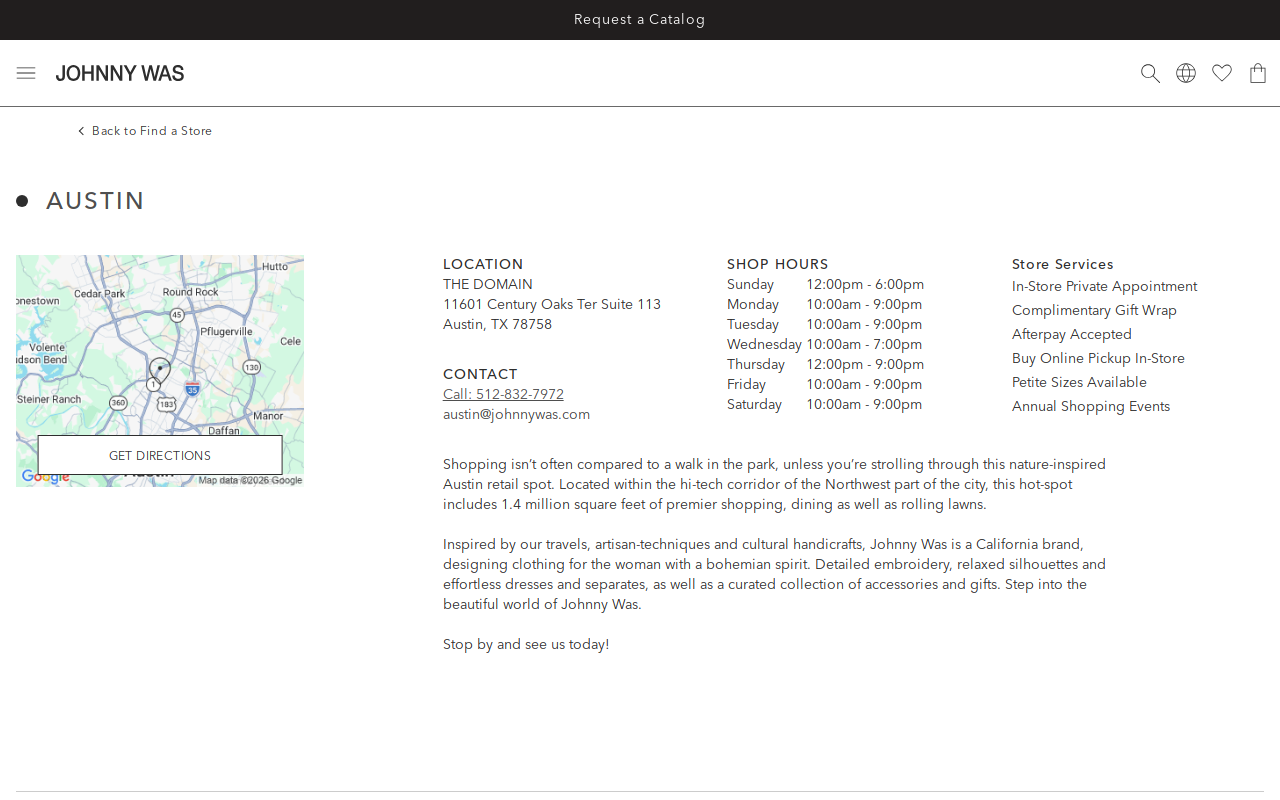
Task: Call the store at 512-832-7972
Action: (503, 395)
